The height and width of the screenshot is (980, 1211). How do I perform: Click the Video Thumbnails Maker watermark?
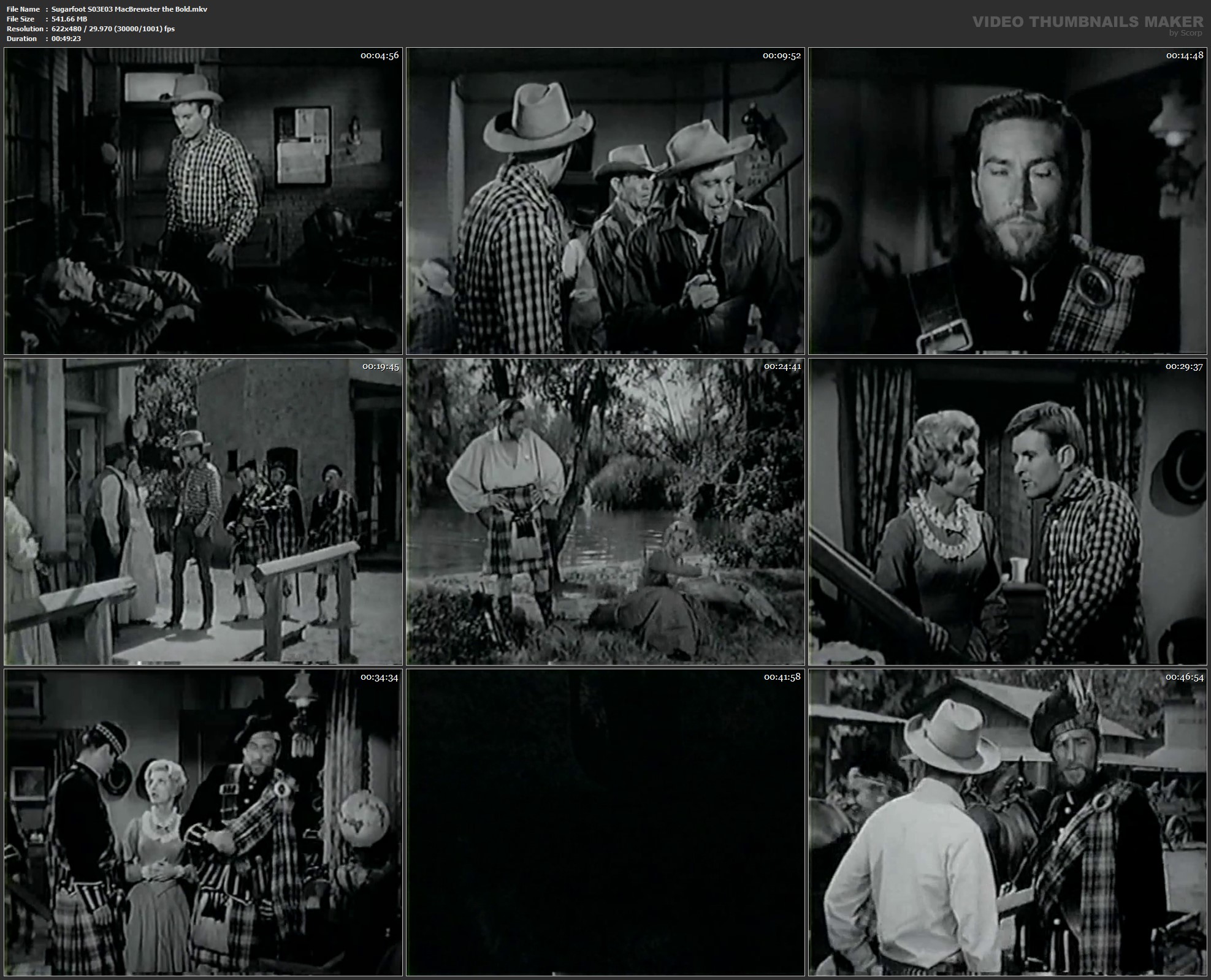[x=1087, y=22]
